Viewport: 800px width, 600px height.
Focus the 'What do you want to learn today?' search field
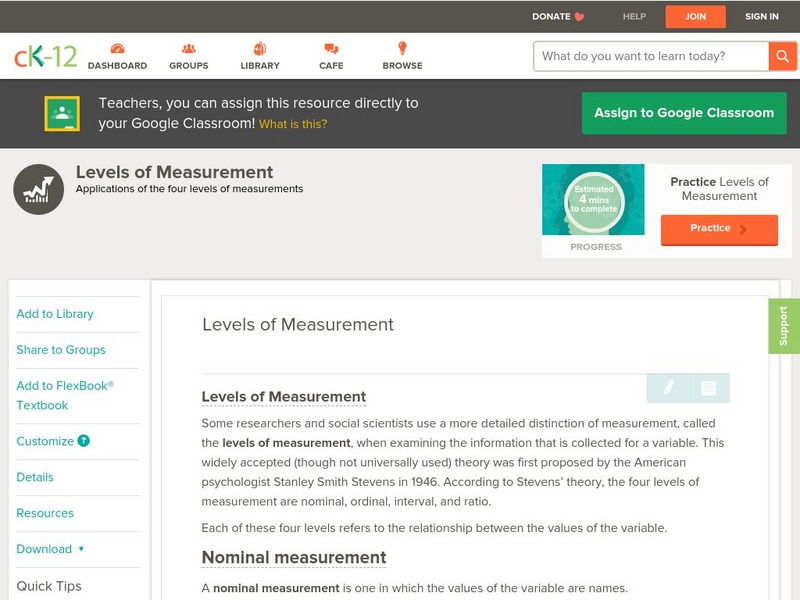[651, 56]
